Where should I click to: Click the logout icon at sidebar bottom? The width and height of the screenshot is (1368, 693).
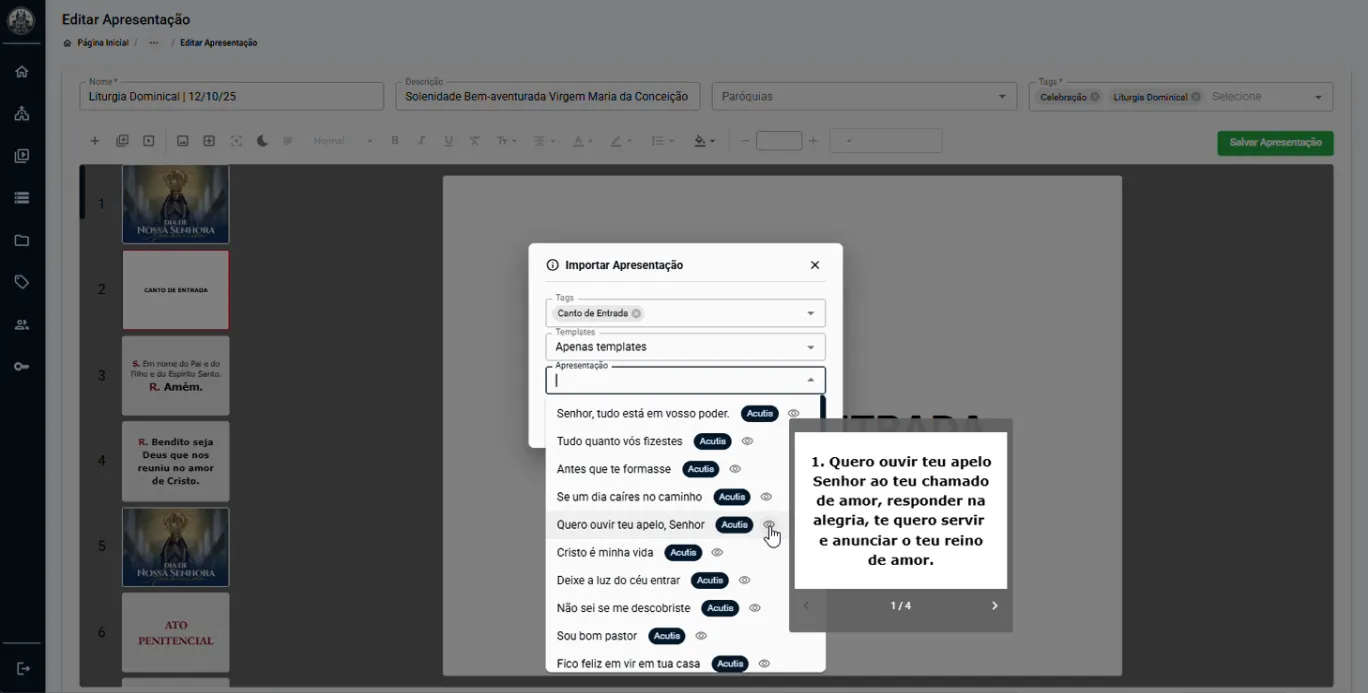tap(22, 668)
